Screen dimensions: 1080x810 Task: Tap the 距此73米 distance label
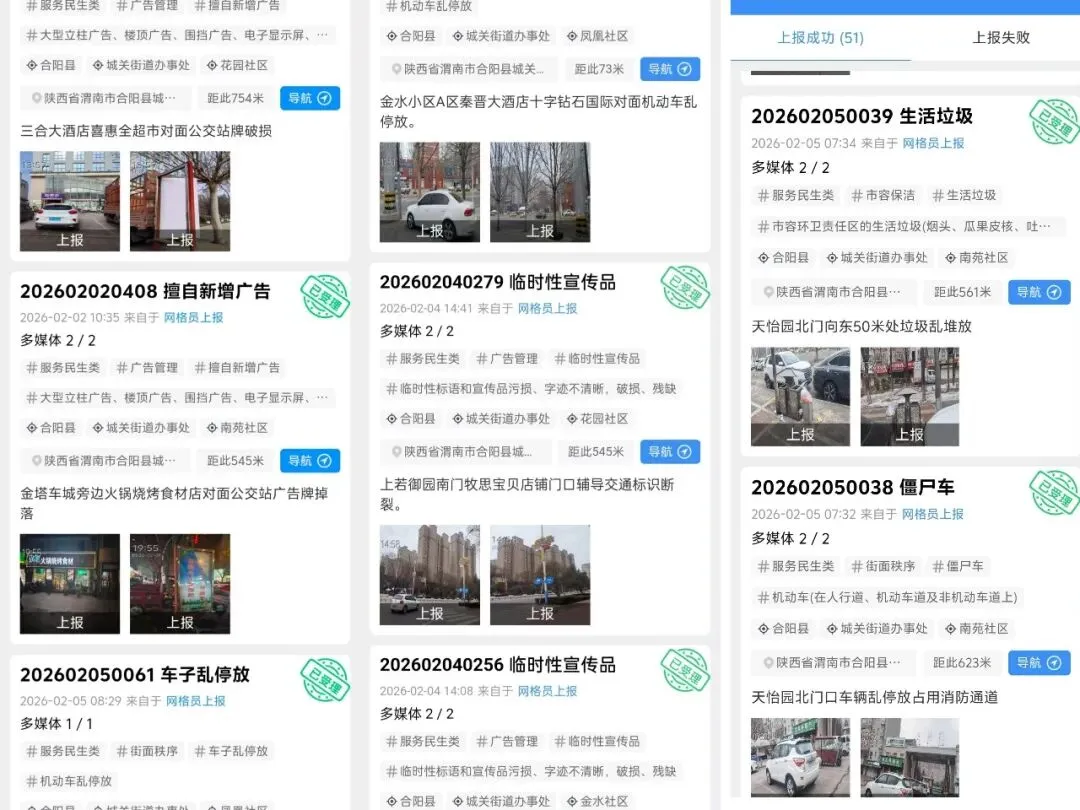pyautogui.click(x=599, y=69)
